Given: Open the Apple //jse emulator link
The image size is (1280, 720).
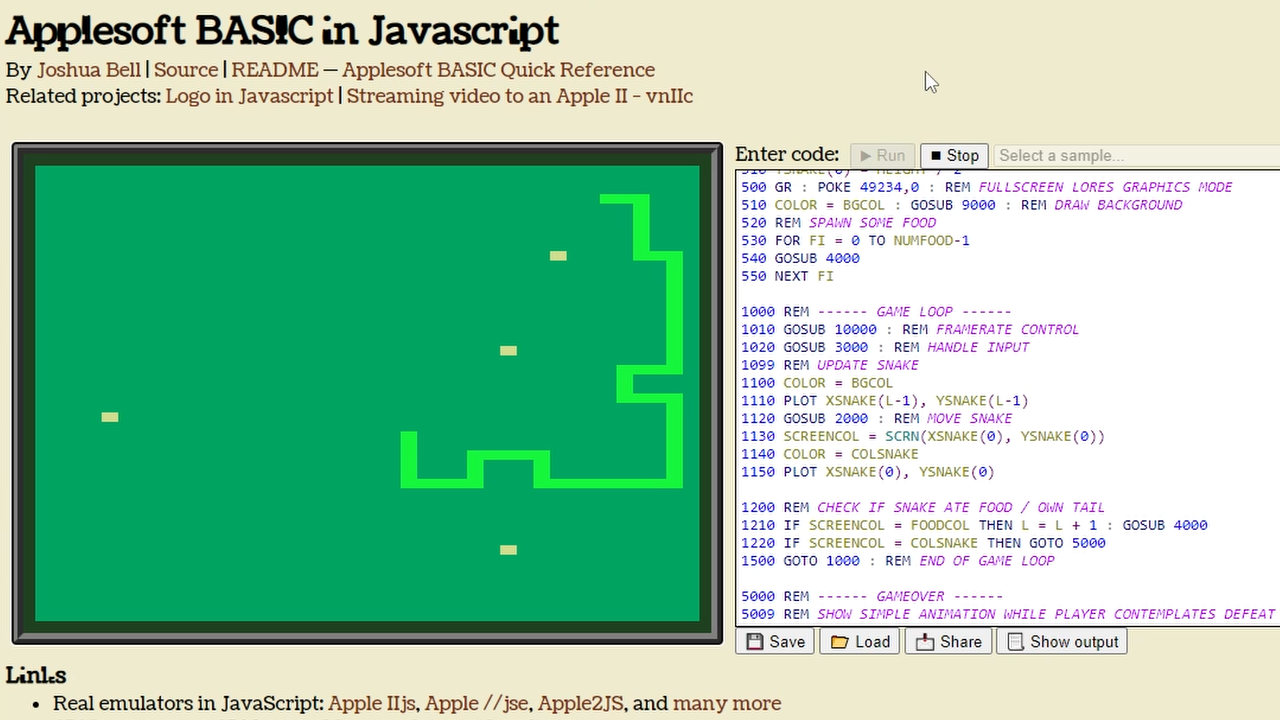Looking at the screenshot, I should pyautogui.click(x=476, y=704).
